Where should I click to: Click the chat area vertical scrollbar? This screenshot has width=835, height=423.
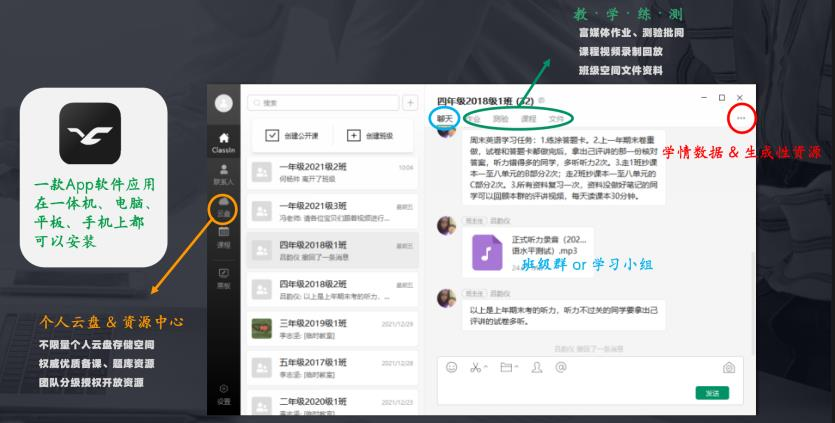tap(752, 302)
